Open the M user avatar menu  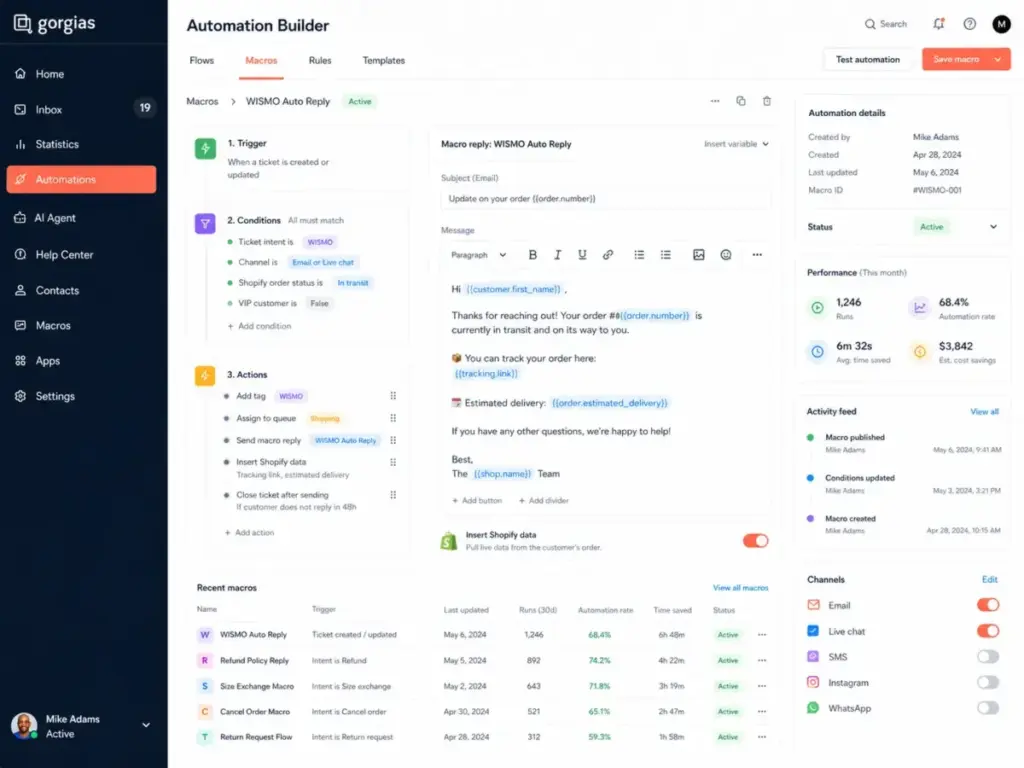pos(1001,24)
